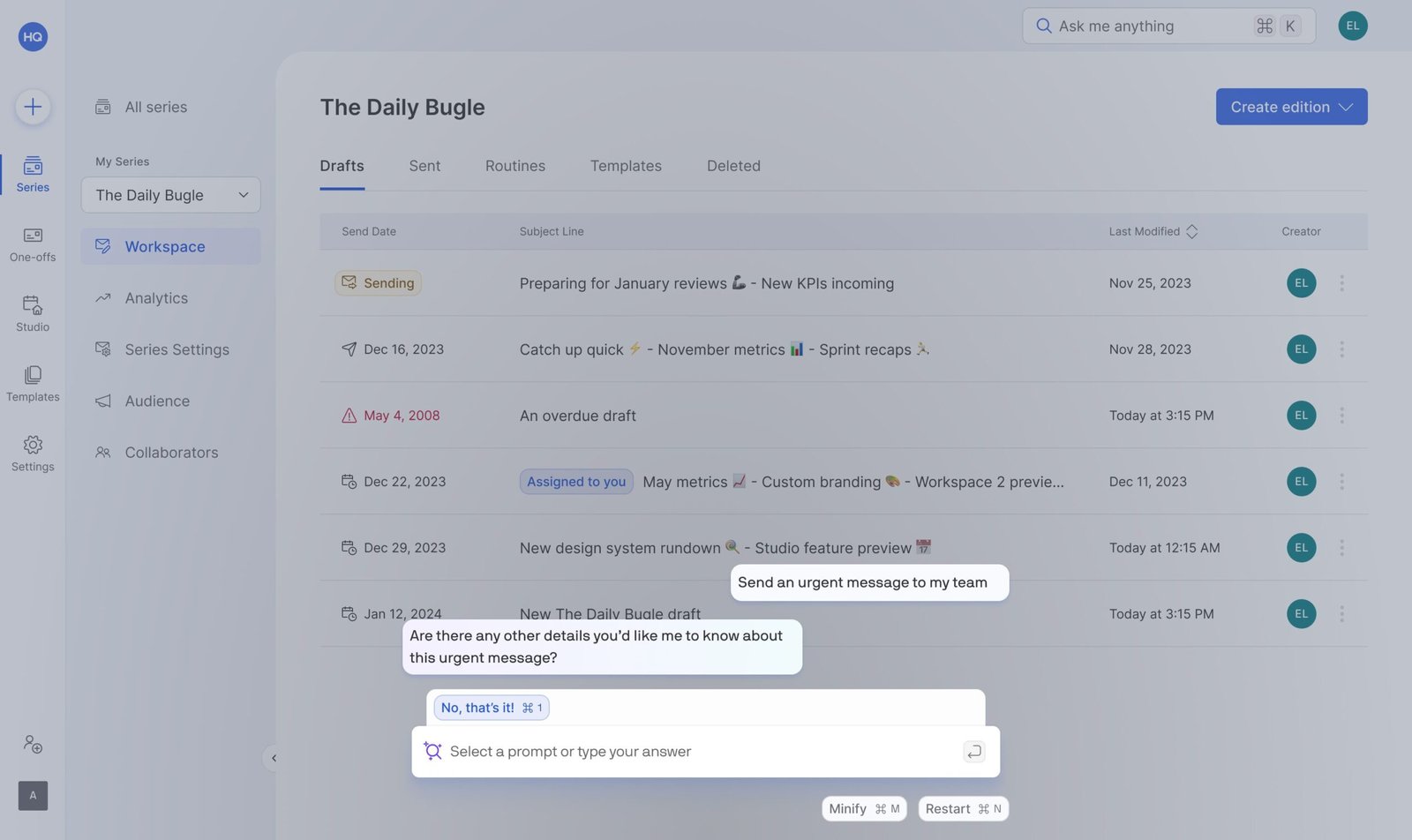Click the overdue warning icon for May 4, 2008
This screenshot has width=1412, height=840.
pos(349,415)
